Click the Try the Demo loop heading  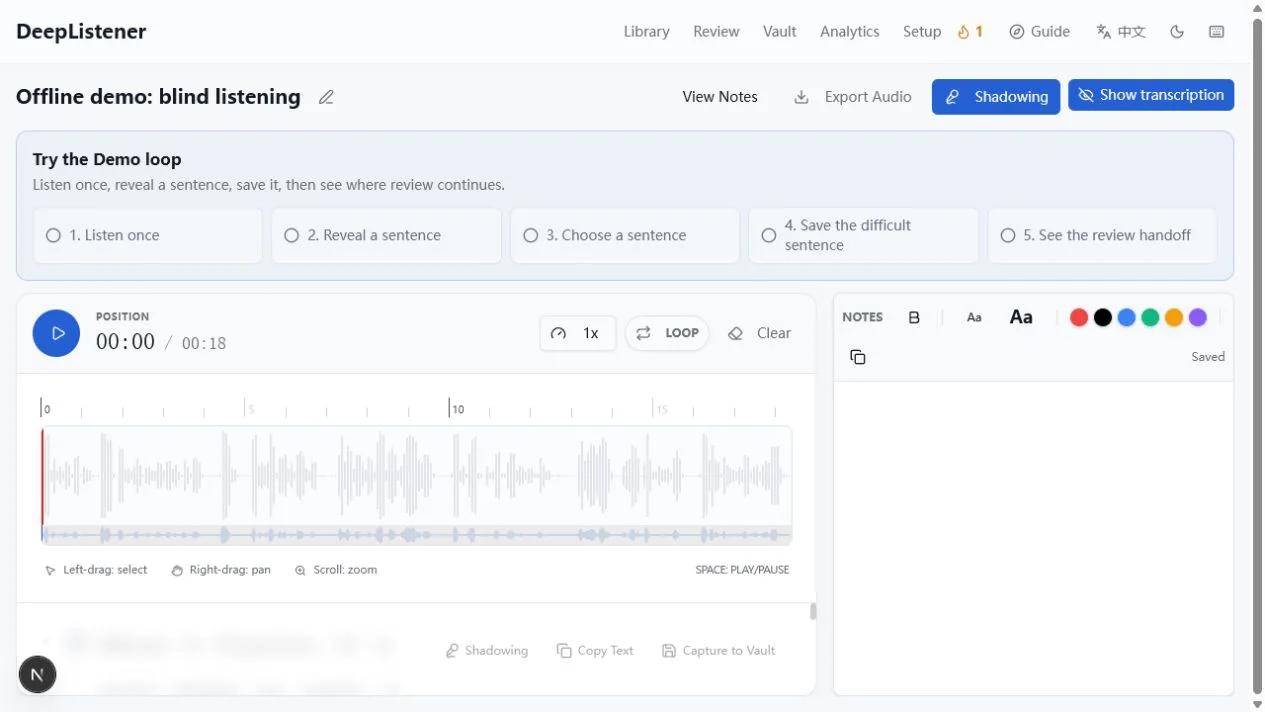point(107,159)
